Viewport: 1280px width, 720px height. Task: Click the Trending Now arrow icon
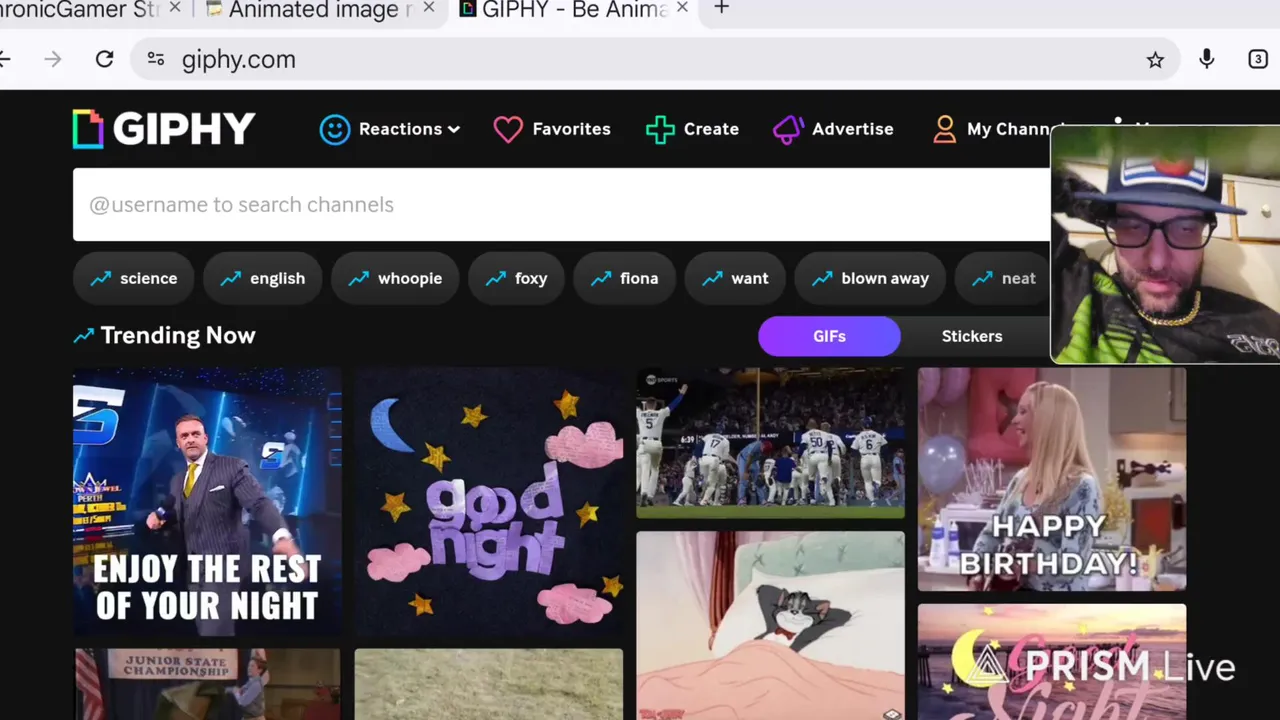(x=83, y=336)
